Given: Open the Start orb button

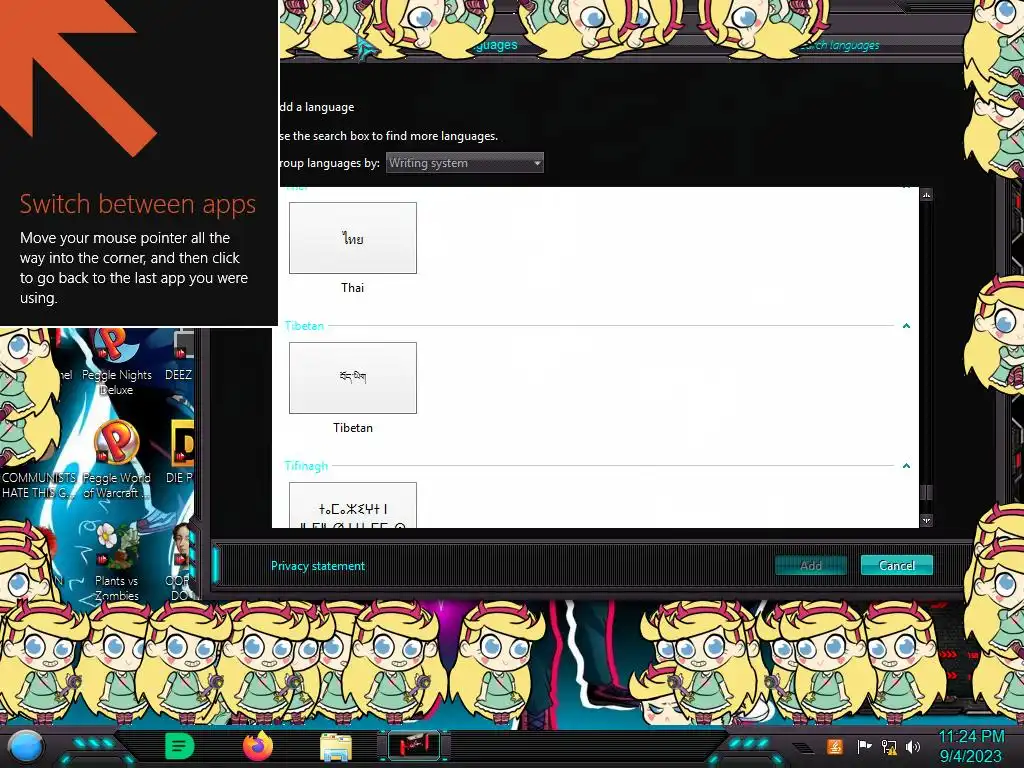Looking at the screenshot, I should 26,747.
